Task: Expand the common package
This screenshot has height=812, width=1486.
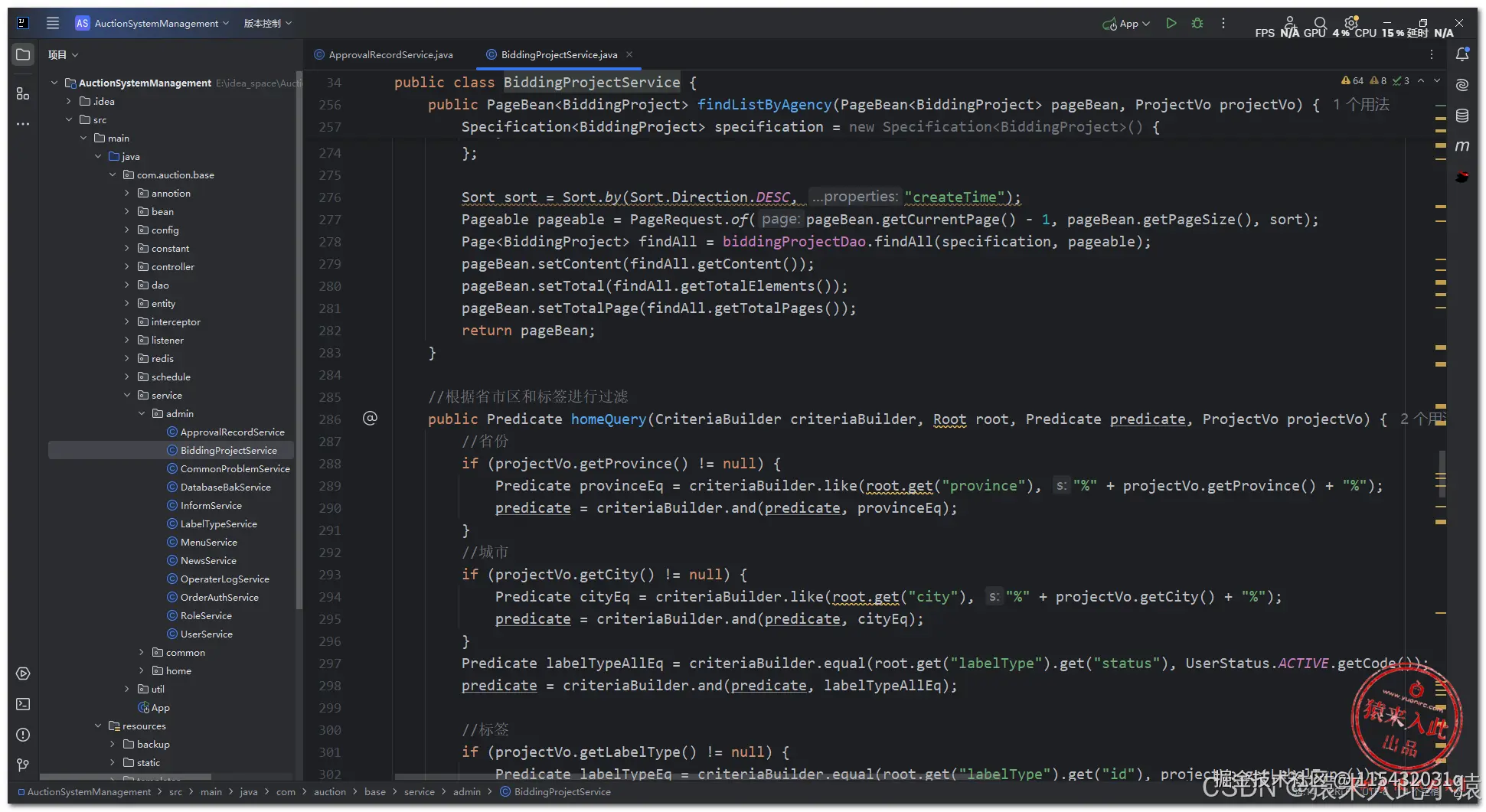Action: tap(142, 652)
